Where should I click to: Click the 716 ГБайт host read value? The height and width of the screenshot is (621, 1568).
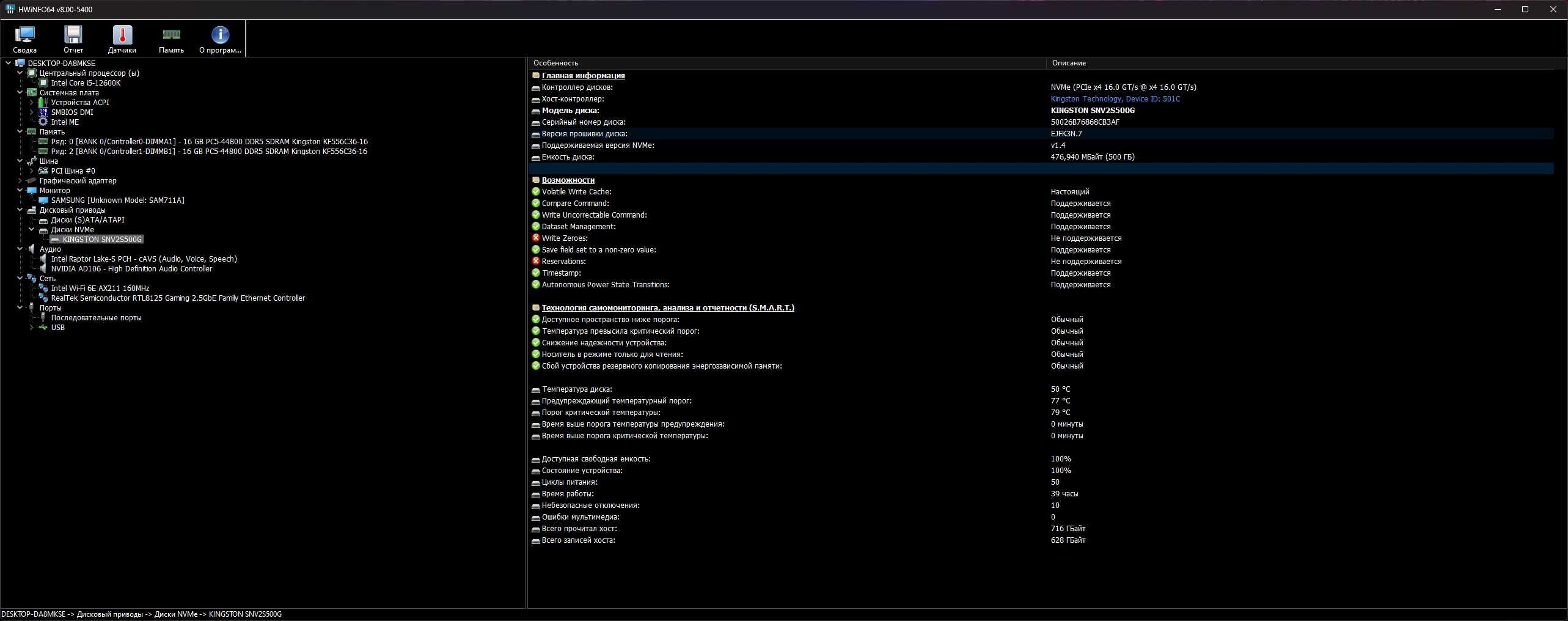coord(1068,528)
